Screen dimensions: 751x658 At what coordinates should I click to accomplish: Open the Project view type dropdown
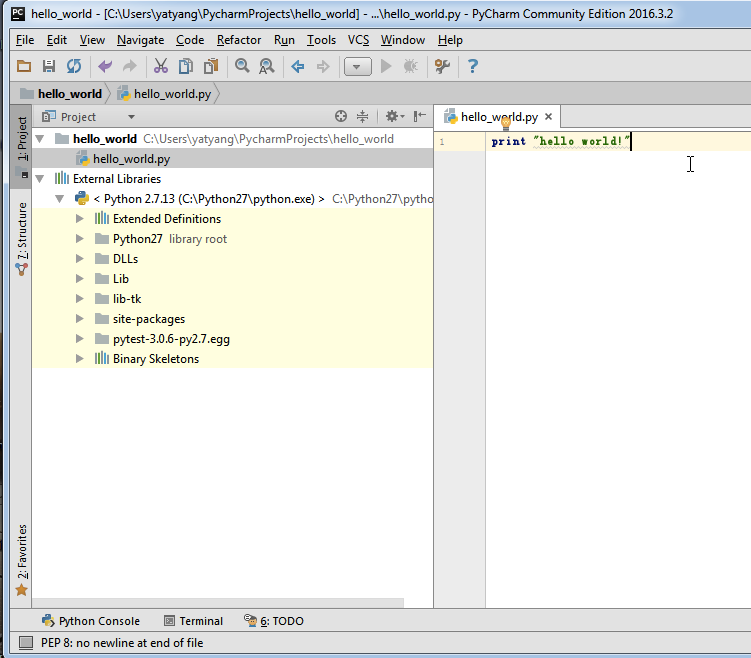[x=131, y=117]
